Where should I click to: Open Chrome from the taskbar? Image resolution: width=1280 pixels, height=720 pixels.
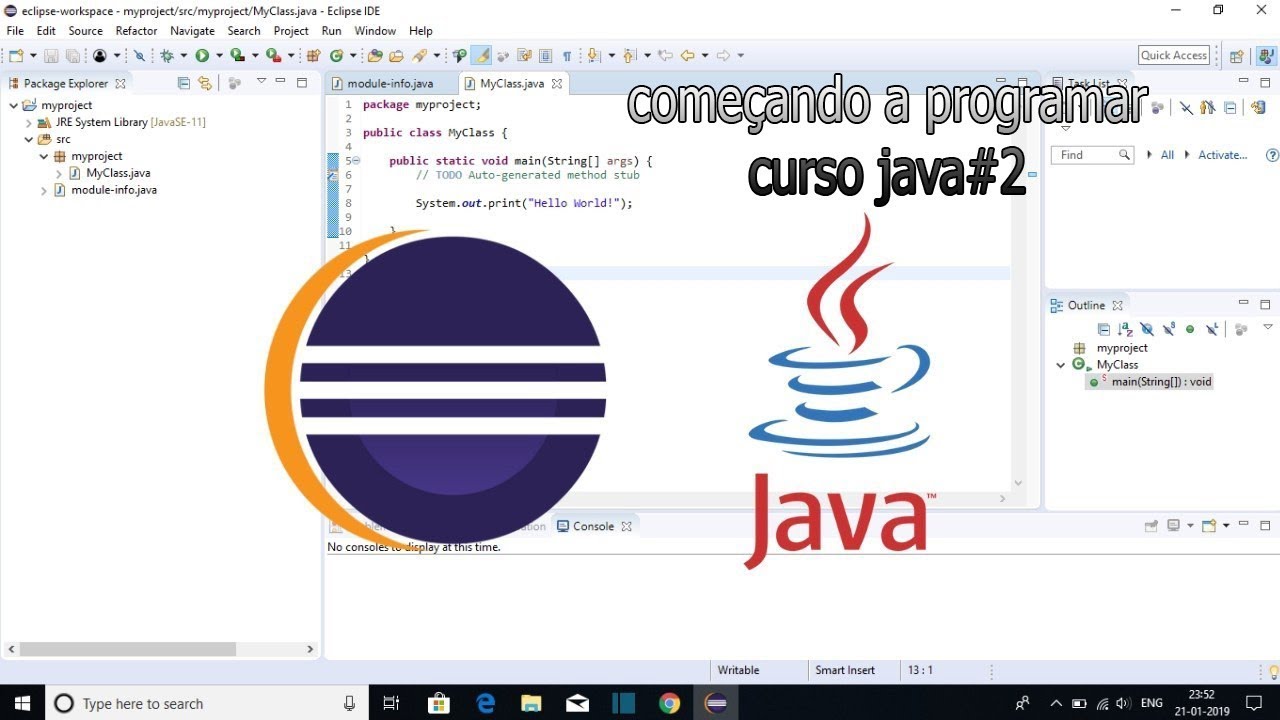point(670,703)
